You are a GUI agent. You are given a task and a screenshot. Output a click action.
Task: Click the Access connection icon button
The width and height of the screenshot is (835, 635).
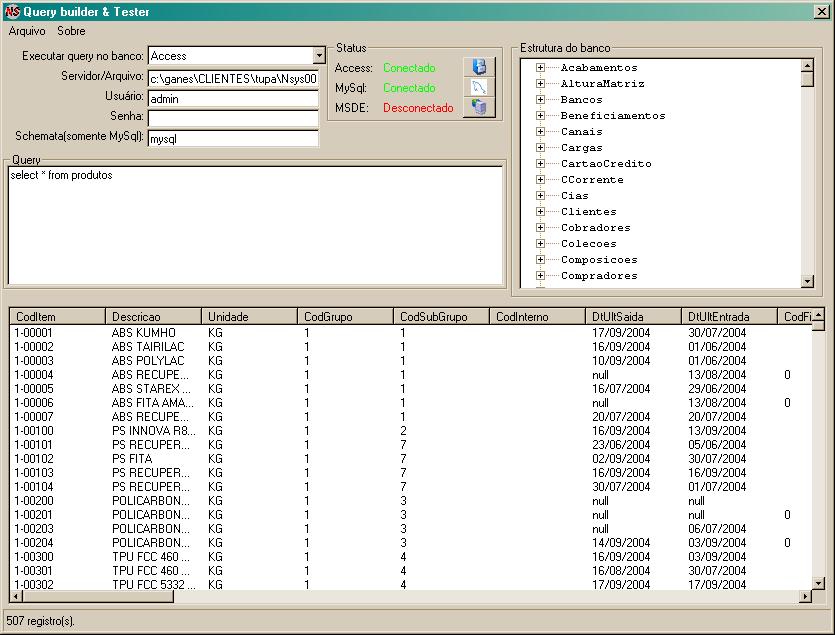tap(478, 67)
